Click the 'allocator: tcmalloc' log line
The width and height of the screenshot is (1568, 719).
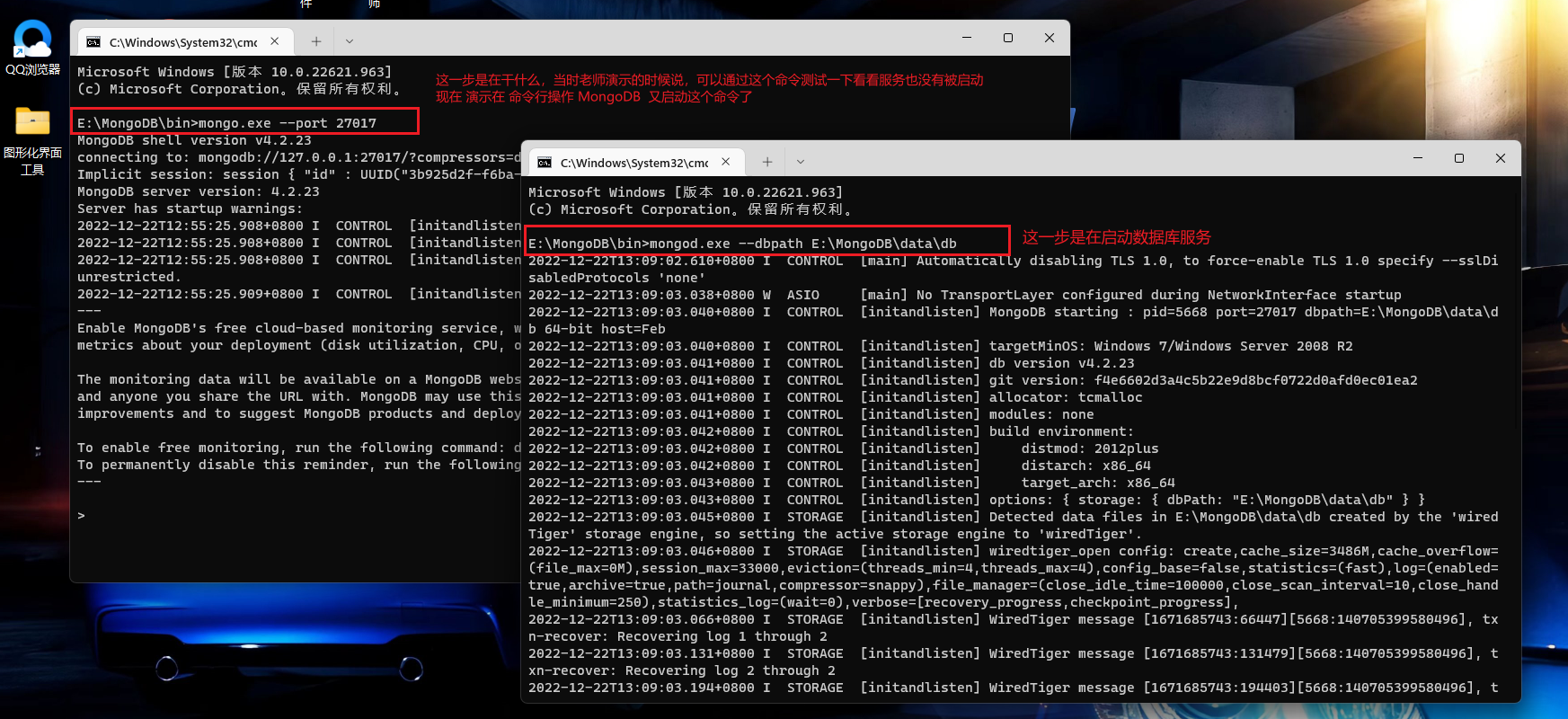(836, 397)
